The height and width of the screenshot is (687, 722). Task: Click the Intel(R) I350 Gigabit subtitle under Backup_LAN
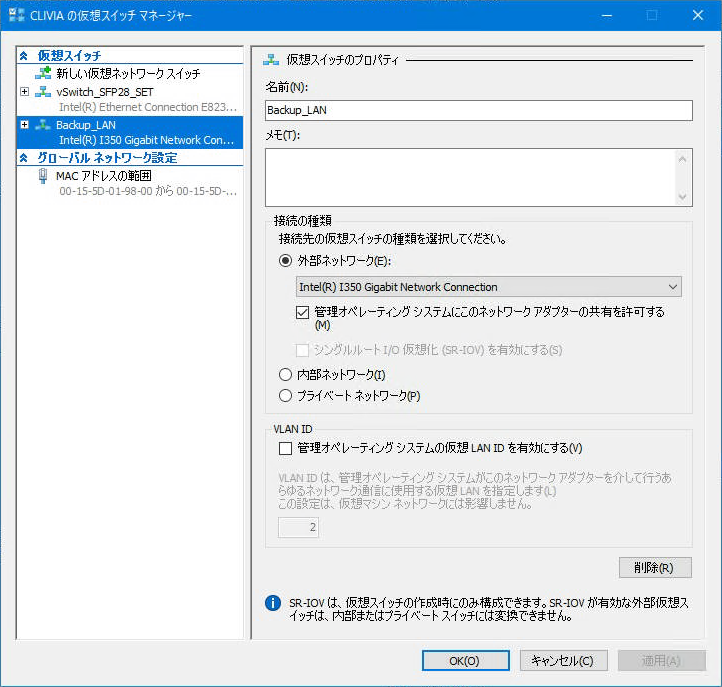coord(146,140)
